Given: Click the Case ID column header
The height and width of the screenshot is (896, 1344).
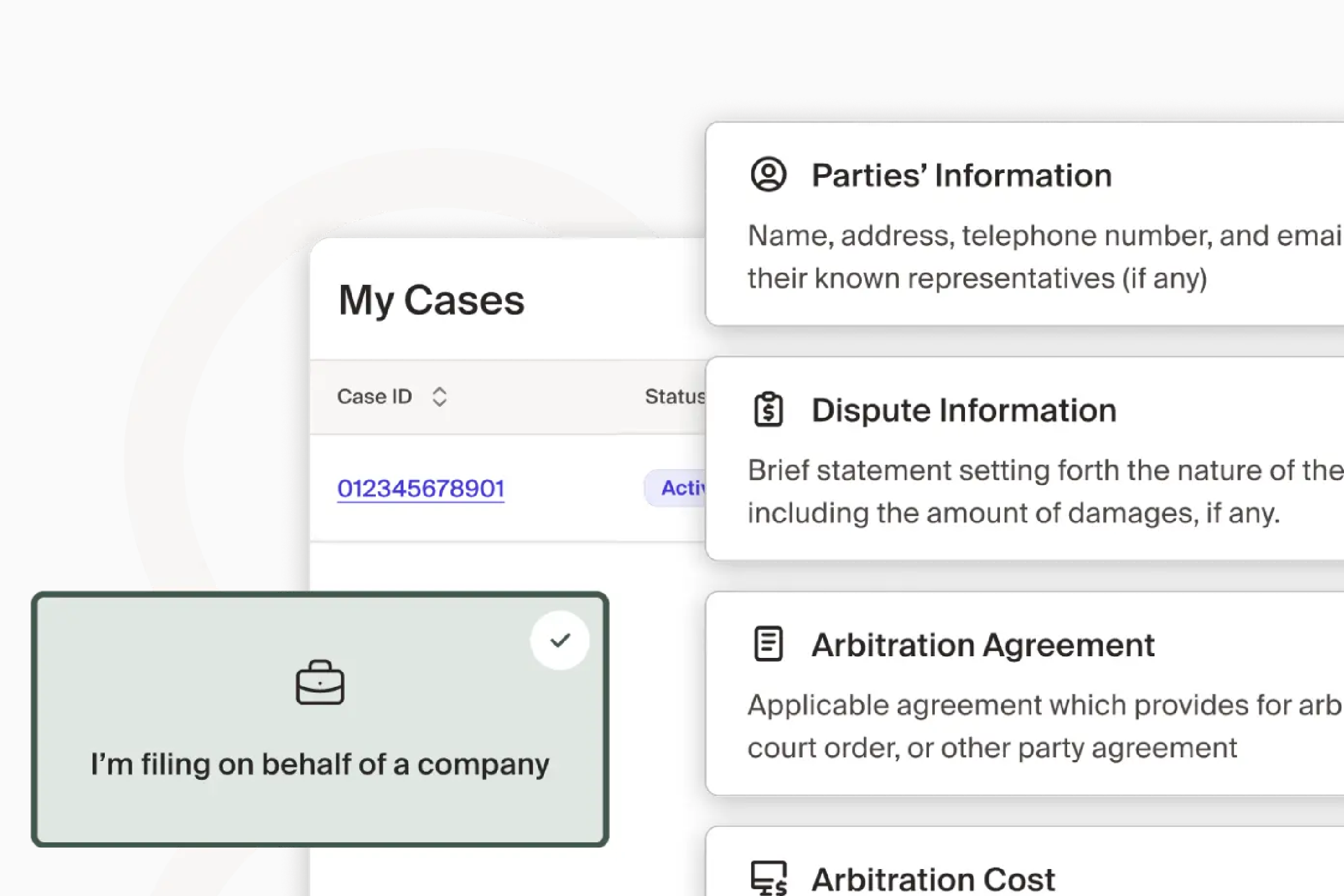Looking at the screenshot, I should click(x=374, y=397).
